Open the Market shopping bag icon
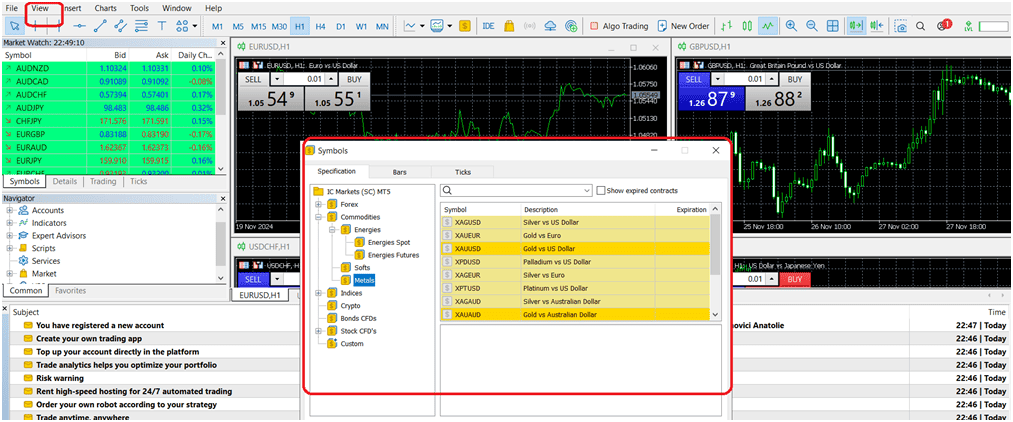 pyautogui.click(x=509, y=26)
